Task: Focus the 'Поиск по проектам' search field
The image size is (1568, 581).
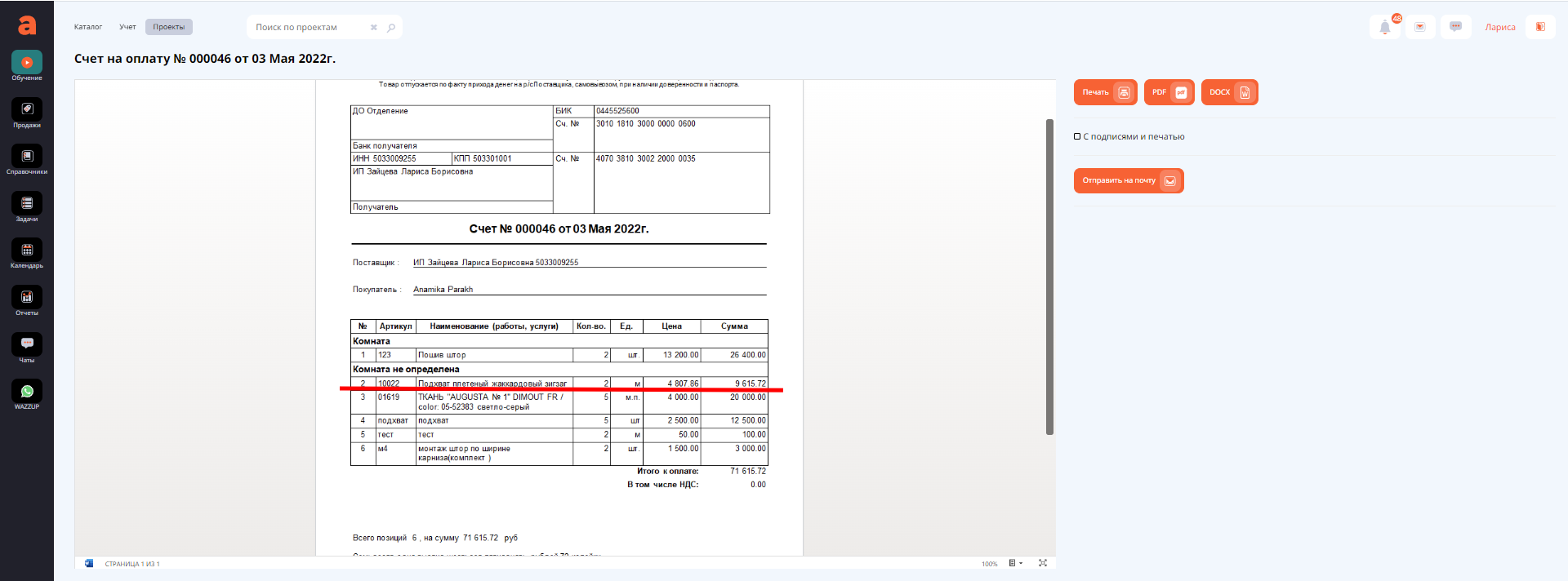Action: 310,27
